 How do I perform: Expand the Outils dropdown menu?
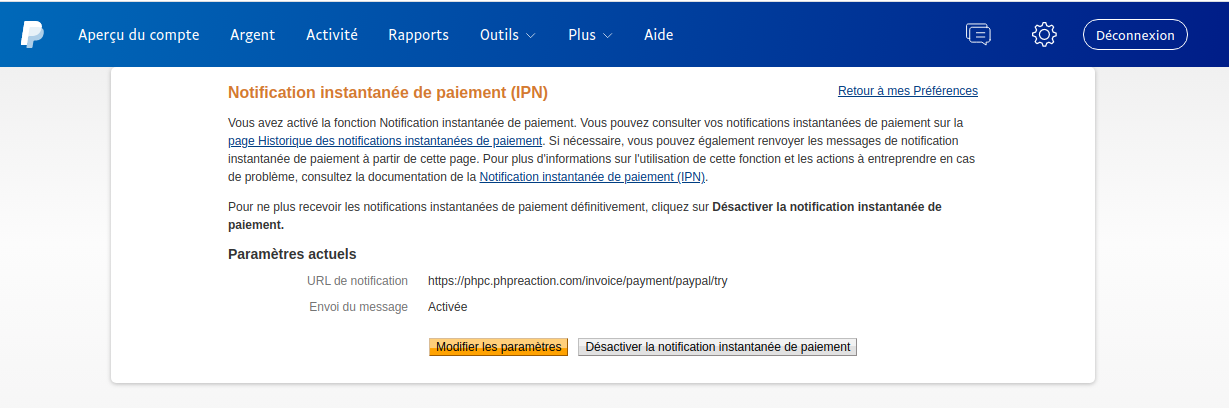[507, 34]
